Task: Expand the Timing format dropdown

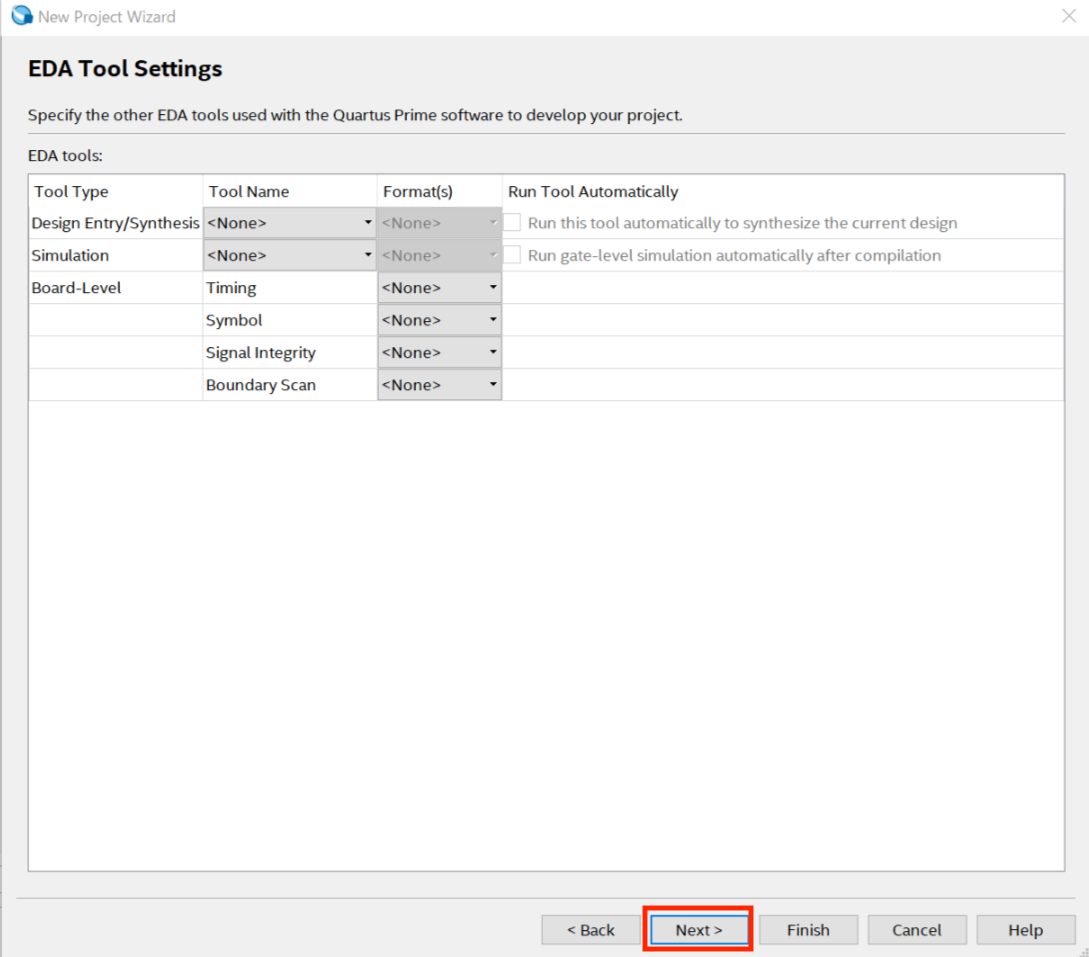Action: pos(439,288)
